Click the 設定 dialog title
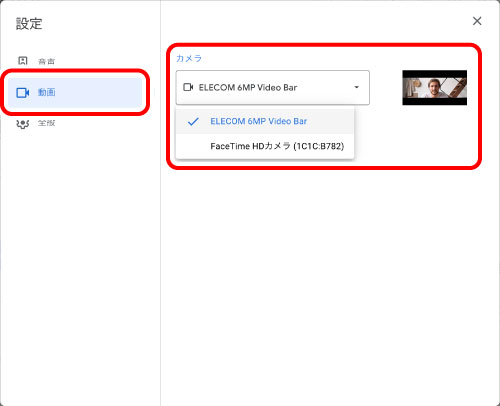The image size is (500, 406). pyautogui.click(x=29, y=24)
